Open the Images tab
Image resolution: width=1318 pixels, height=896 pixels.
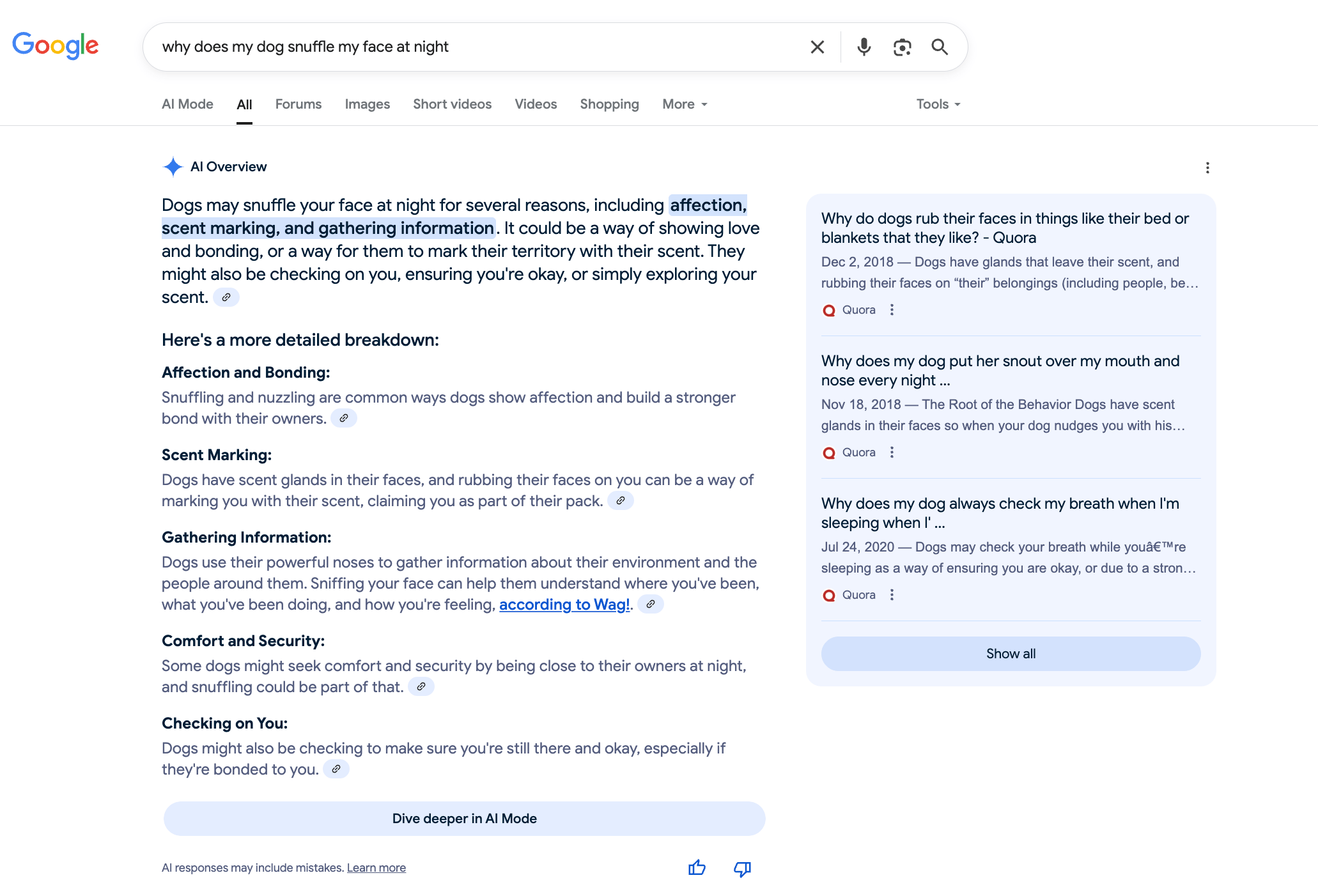368,104
